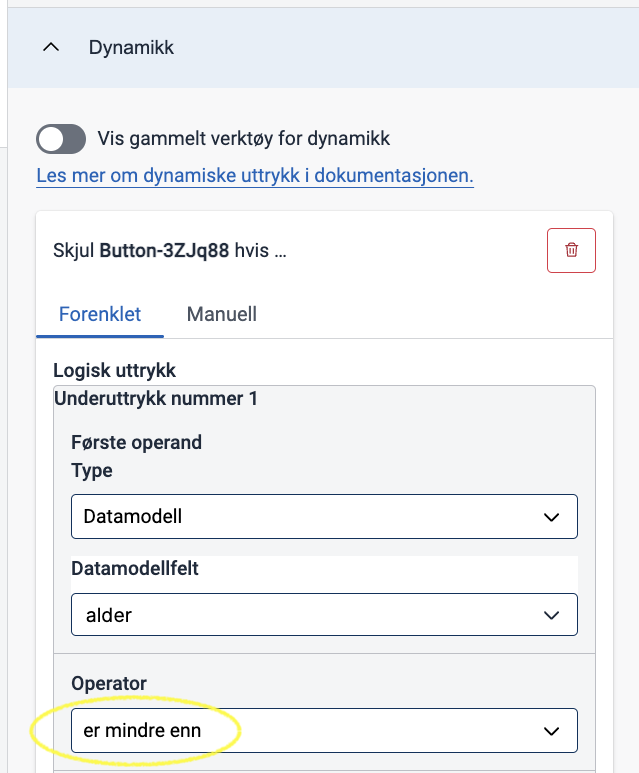Toggle the Vis gammelt verktøy switch

tap(61, 139)
